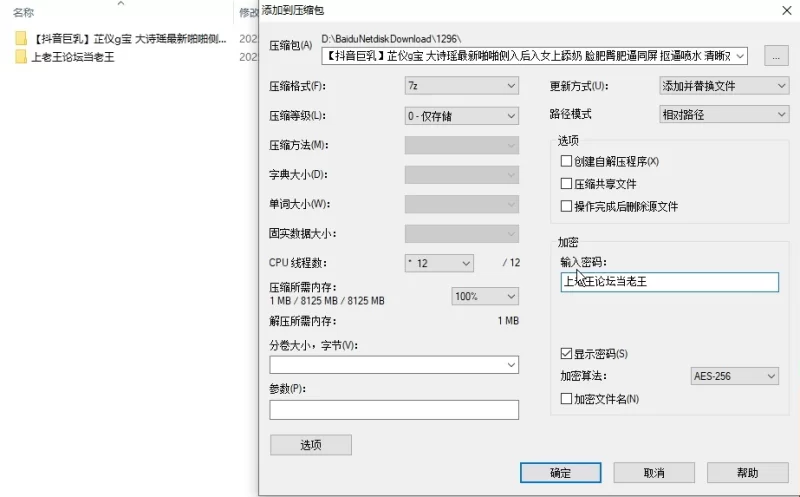Enable 加密文件名 option
The image size is (800, 497).
(566, 399)
